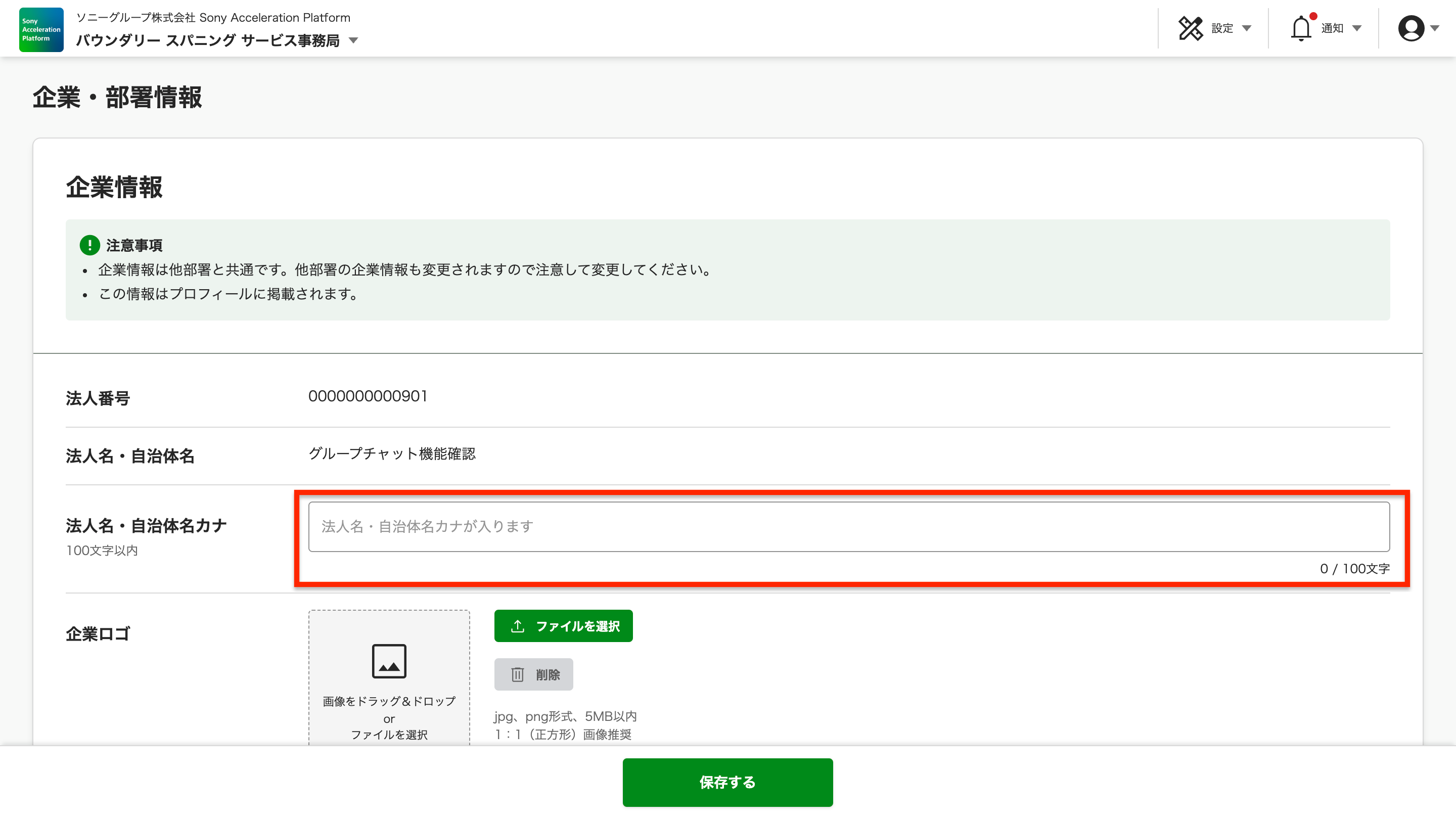Screen dimensions: 1456x819
Task: Click the green 注意事項 exclamation icon
Action: (89, 245)
